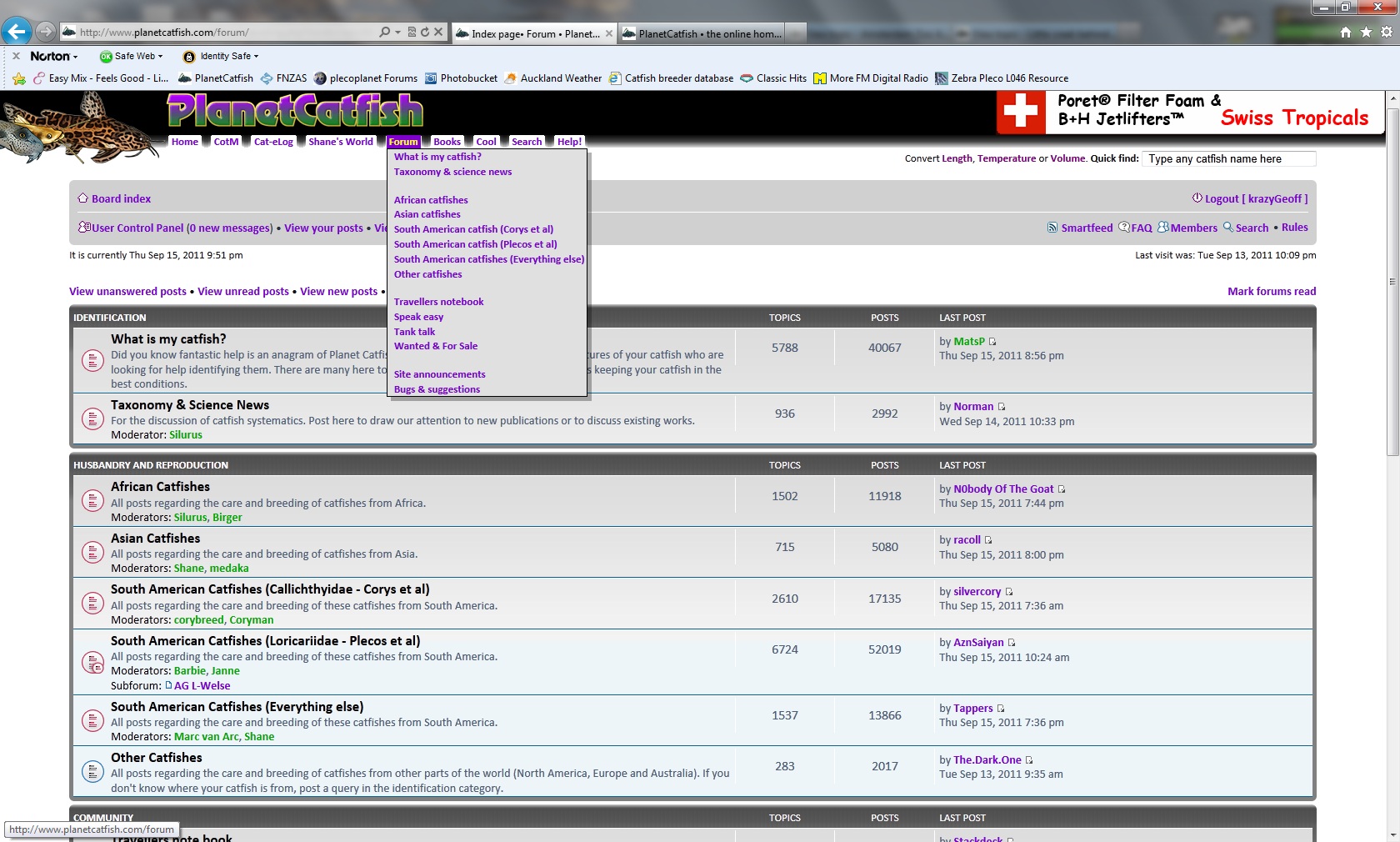Open the address bar dropdown arrow
The image size is (1400, 842).
[x=398, y=33]
